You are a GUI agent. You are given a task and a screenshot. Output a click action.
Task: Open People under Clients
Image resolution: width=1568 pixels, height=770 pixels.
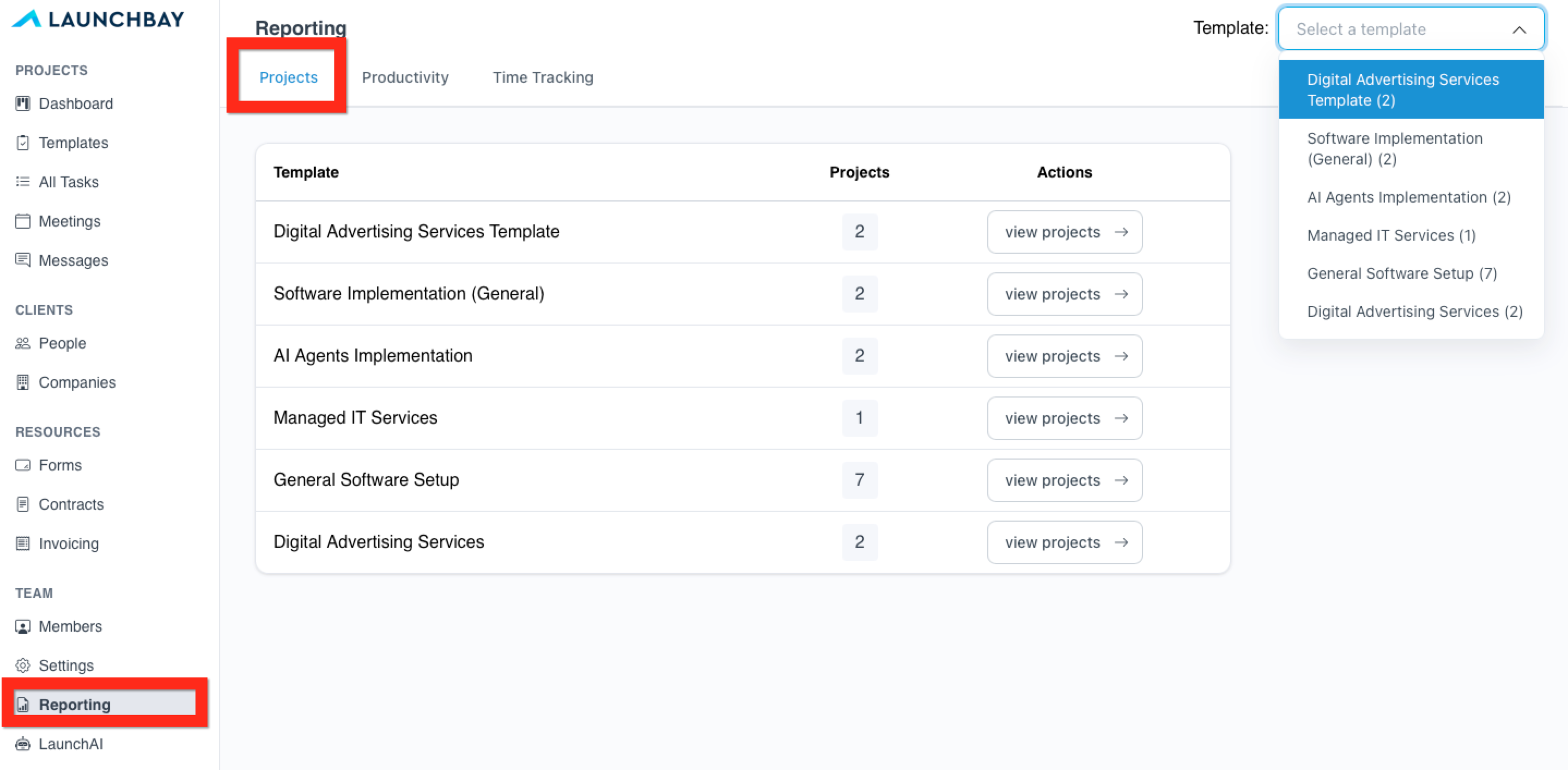pyautogui.click(x=62, y=344)
